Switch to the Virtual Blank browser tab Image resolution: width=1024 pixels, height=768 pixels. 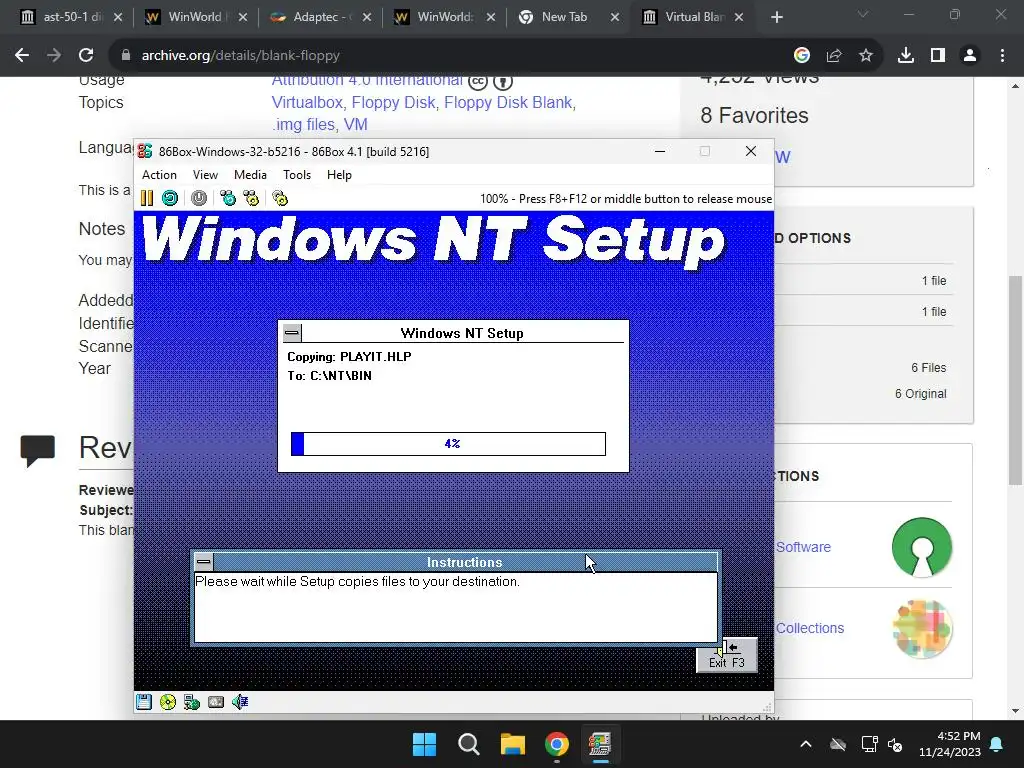coord(694,17)
